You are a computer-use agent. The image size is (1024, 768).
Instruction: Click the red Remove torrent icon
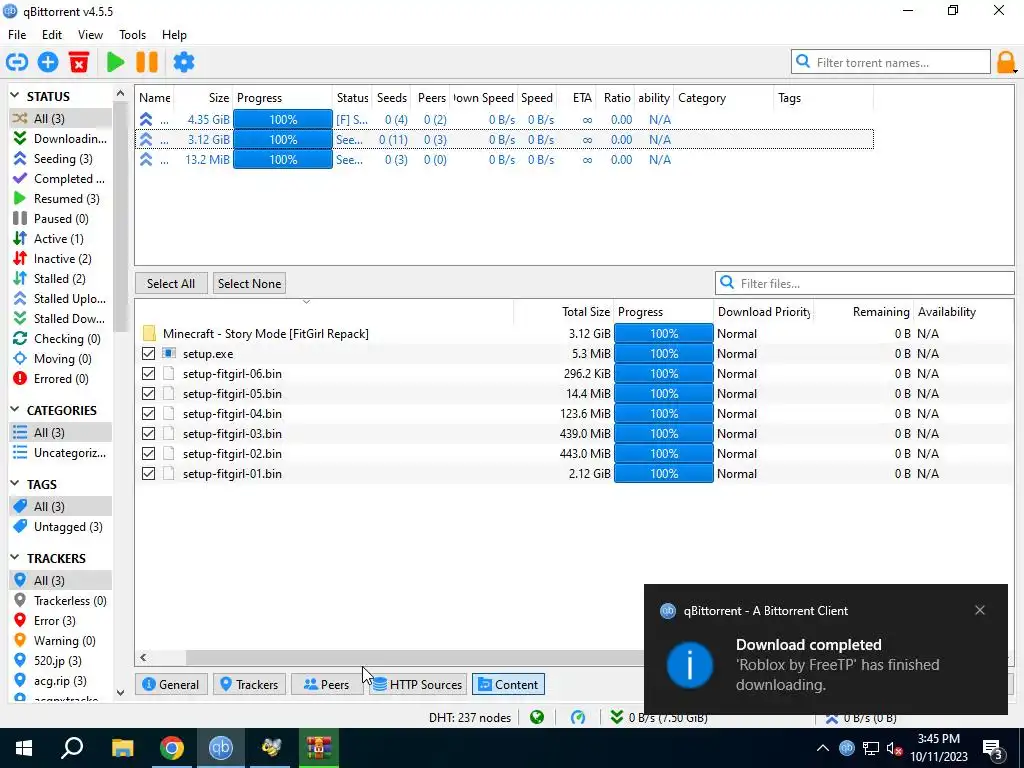coord(79,63)
